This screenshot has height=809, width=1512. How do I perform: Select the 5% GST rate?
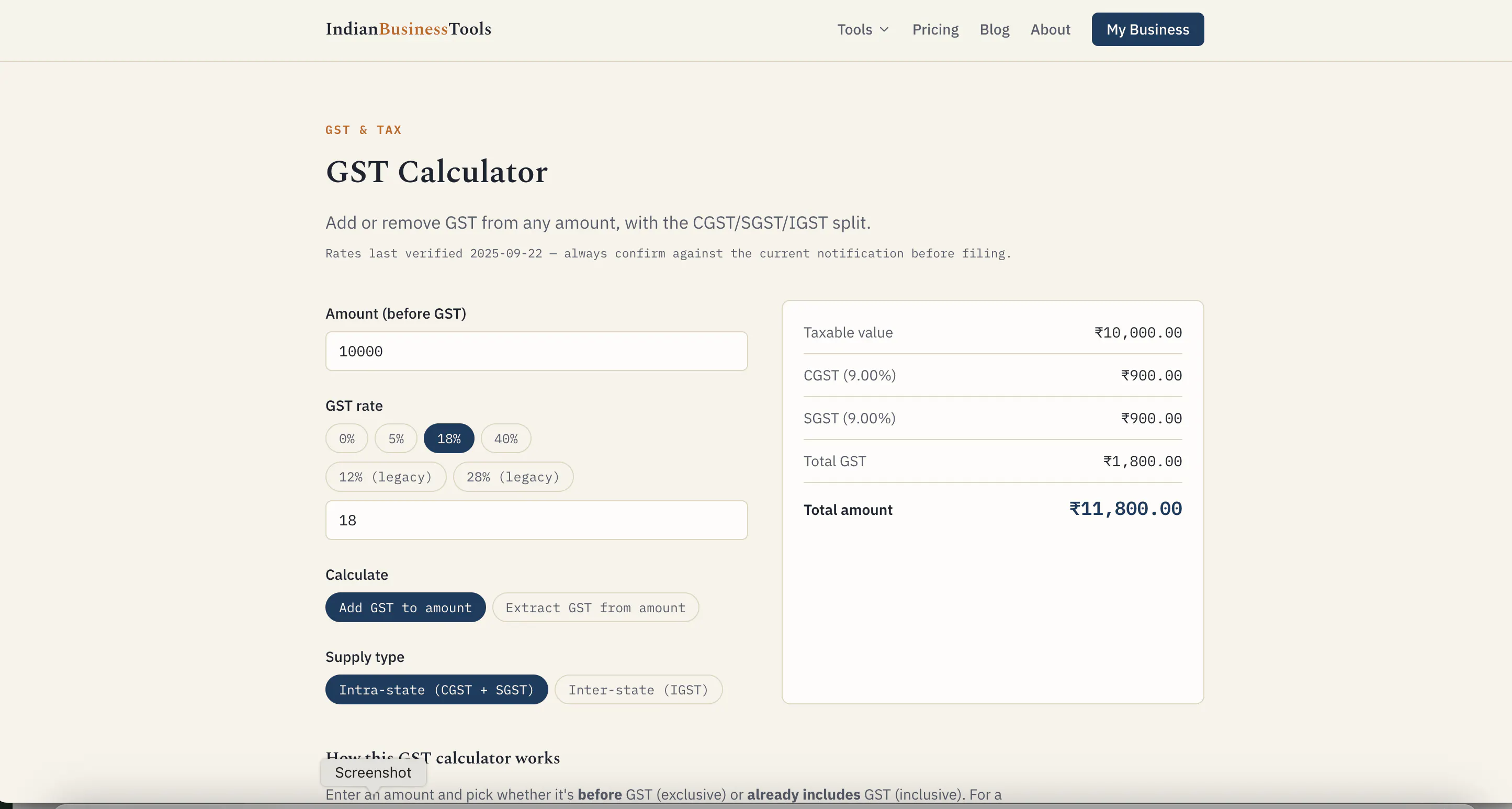pos(396,439)
